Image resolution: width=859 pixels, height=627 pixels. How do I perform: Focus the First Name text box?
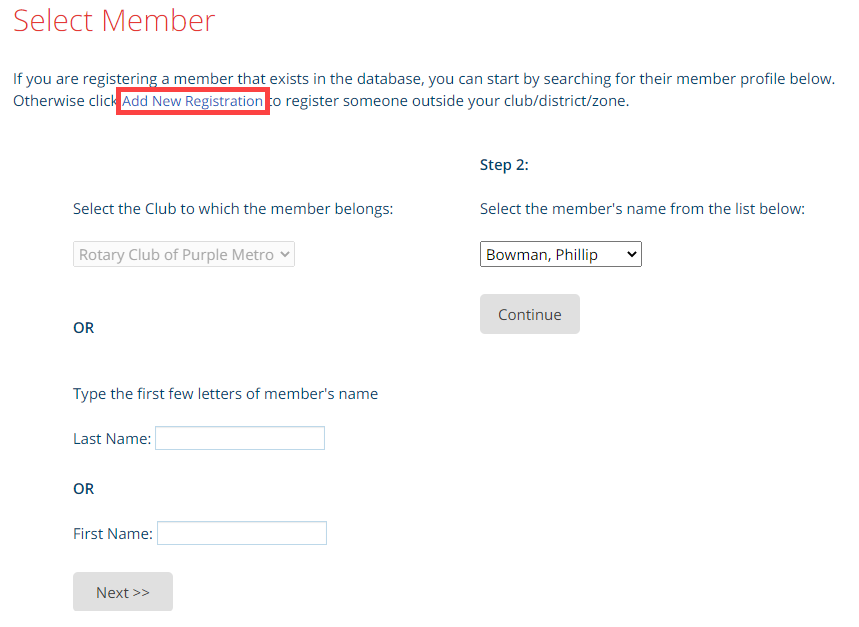(242, 533)
